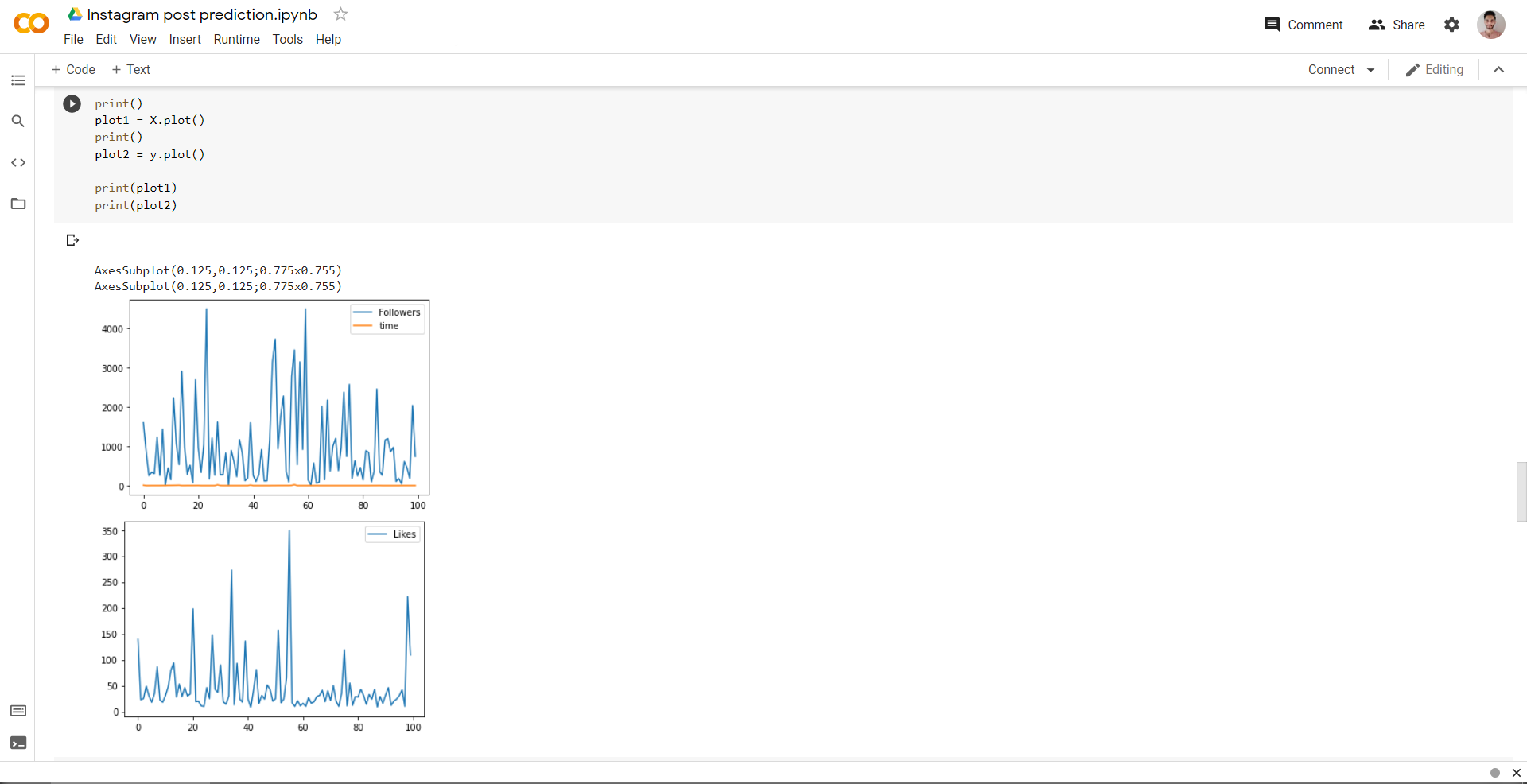Add a new Code cell
1527x784 pixels.
tap(73, 70)
